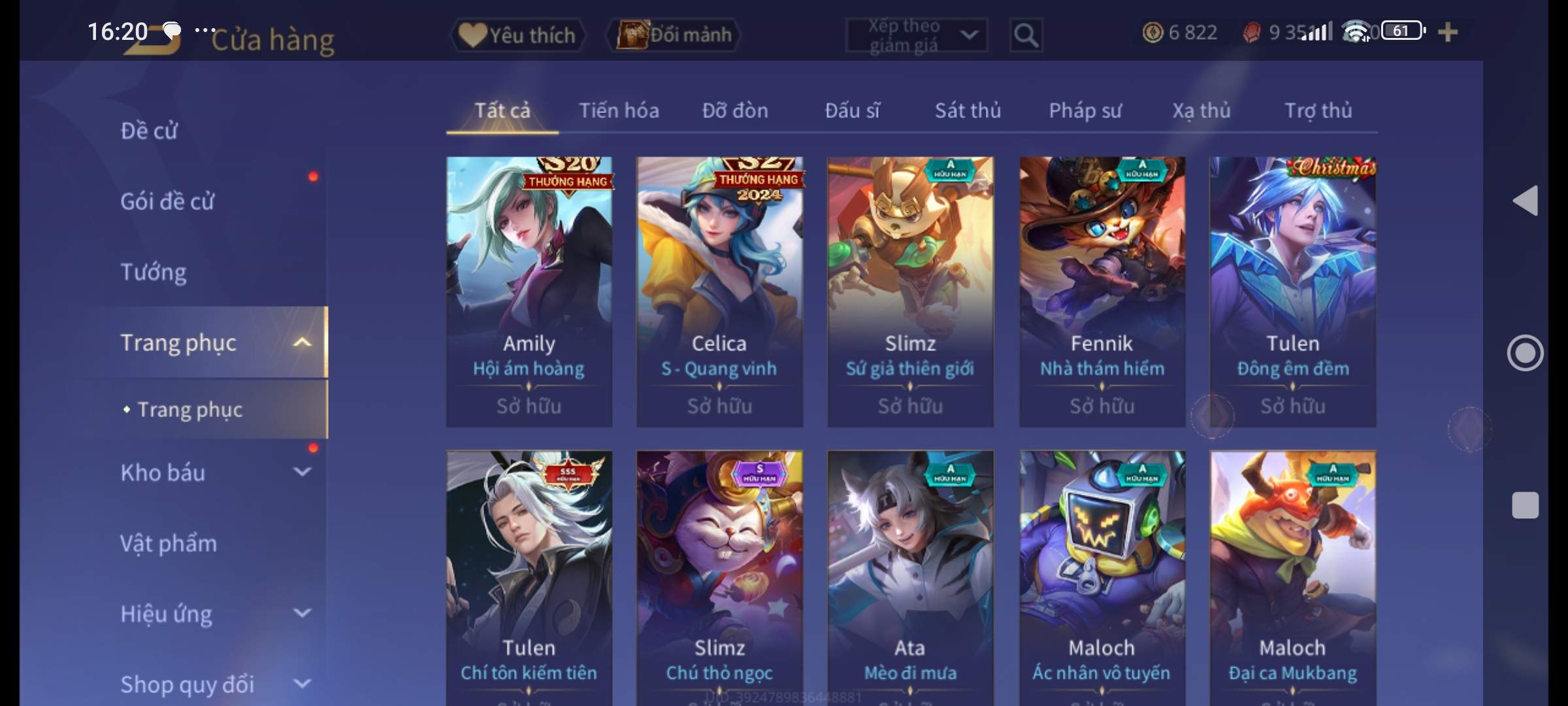
Task: Go to Gói đề cử menu
Action: tap(167, 201)
